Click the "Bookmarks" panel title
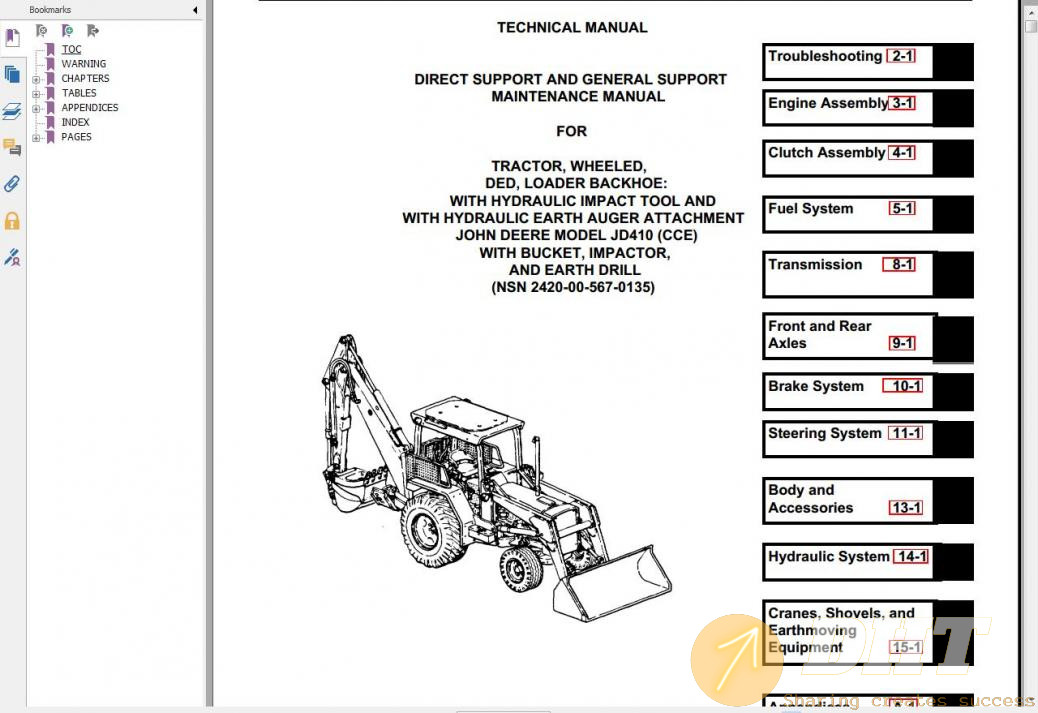 (50, 10)
